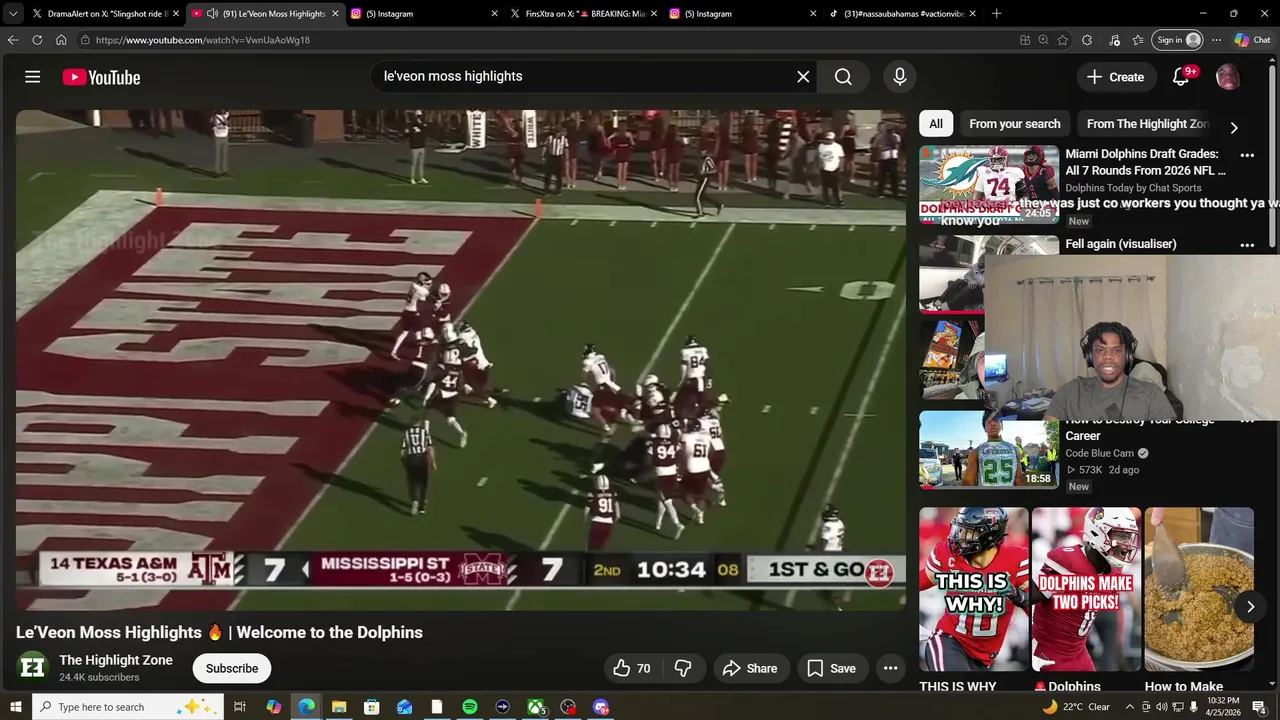This screenshot has width=1280, height=720.
Task: Open the weather 22°C Clear widget
Action: [1076, 707]
